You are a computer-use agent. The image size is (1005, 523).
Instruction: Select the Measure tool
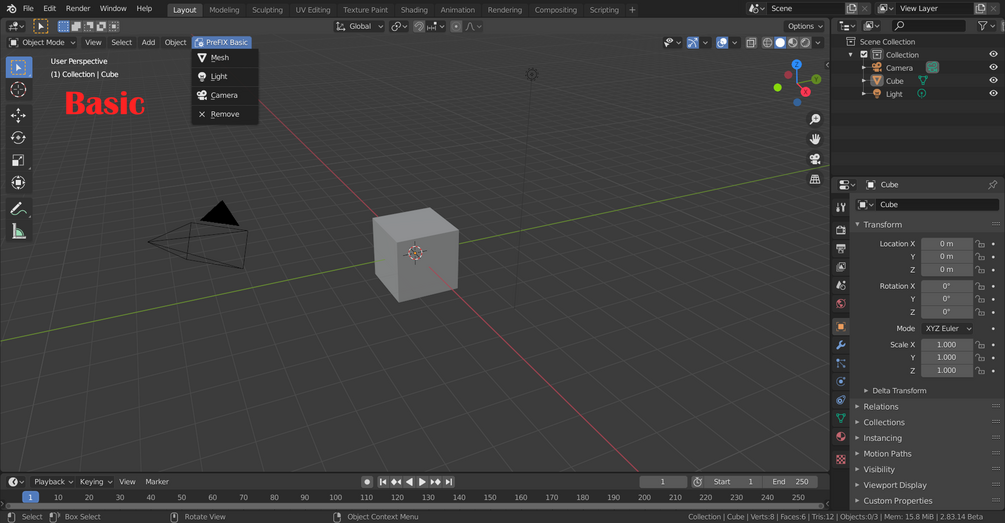point(19,231)
